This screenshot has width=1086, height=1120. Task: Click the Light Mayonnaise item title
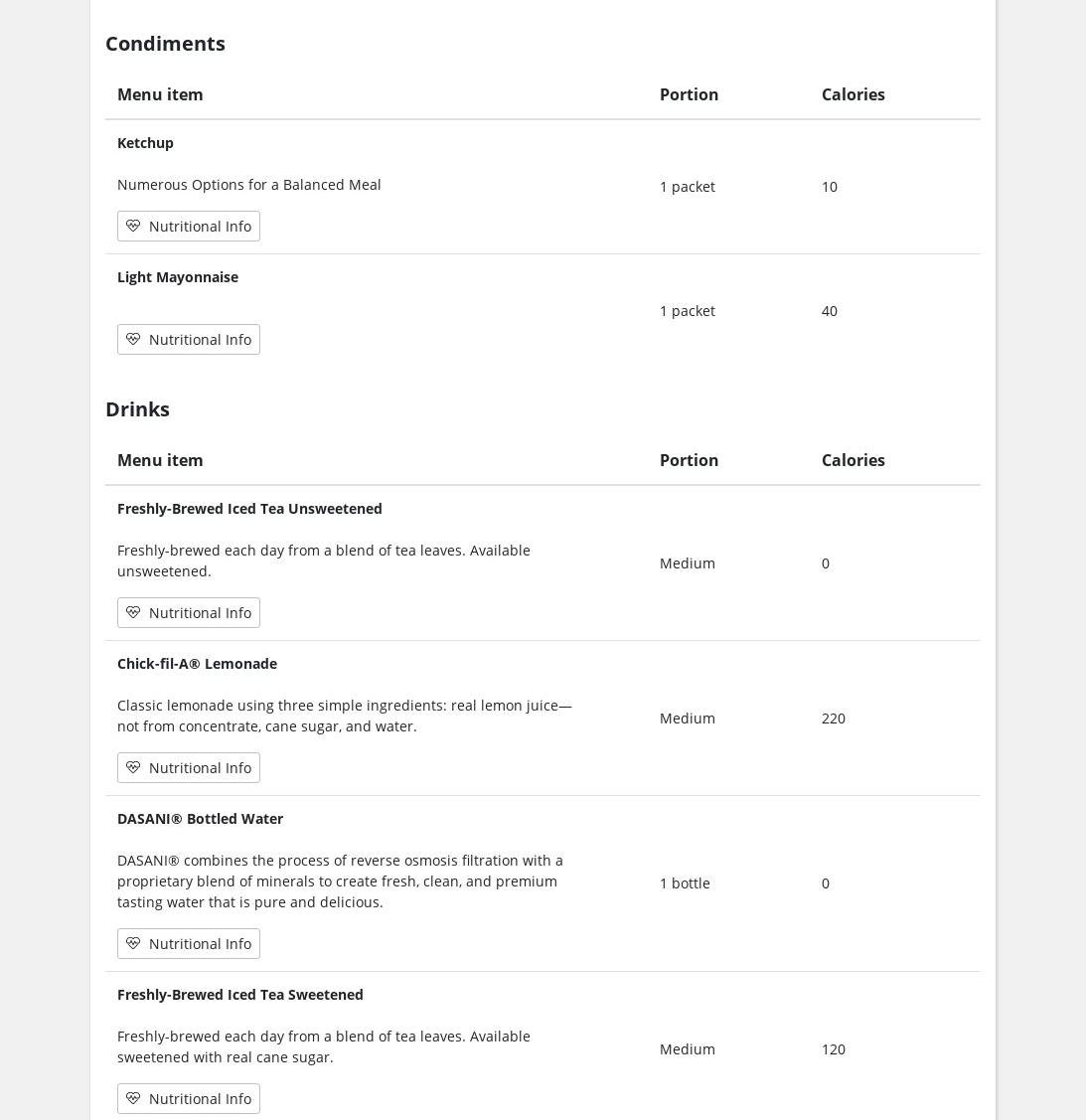[178, 276]
